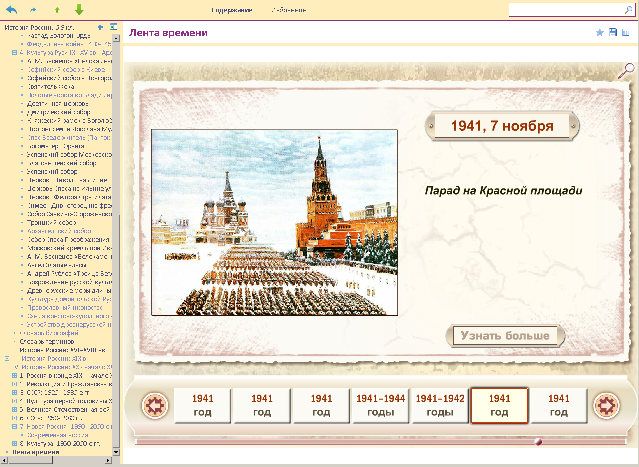The image size is (639, 467).
Task: Click the tree scrollbar up arrow
Action: (116, 38)
